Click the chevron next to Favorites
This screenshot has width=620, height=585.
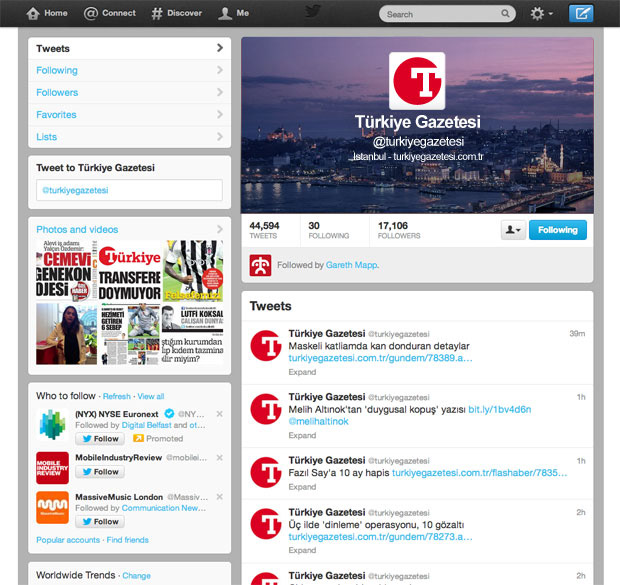click(220, 114)
